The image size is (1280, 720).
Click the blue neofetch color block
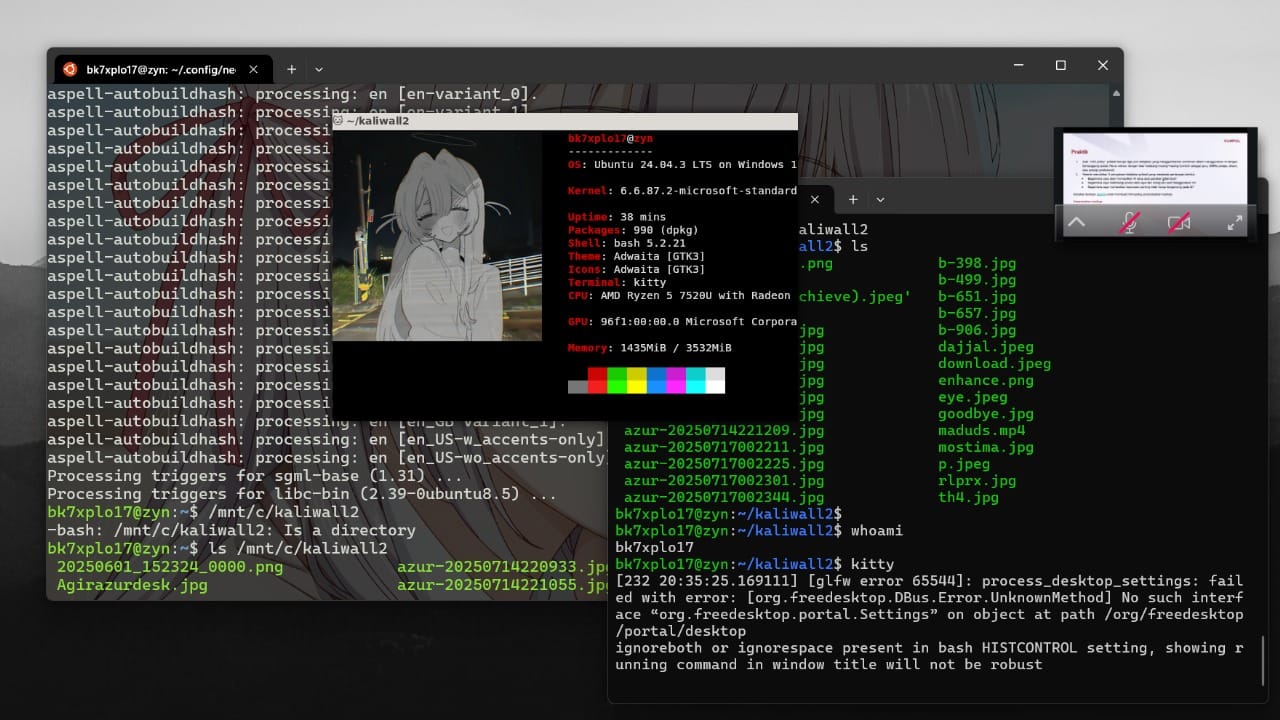656,380
